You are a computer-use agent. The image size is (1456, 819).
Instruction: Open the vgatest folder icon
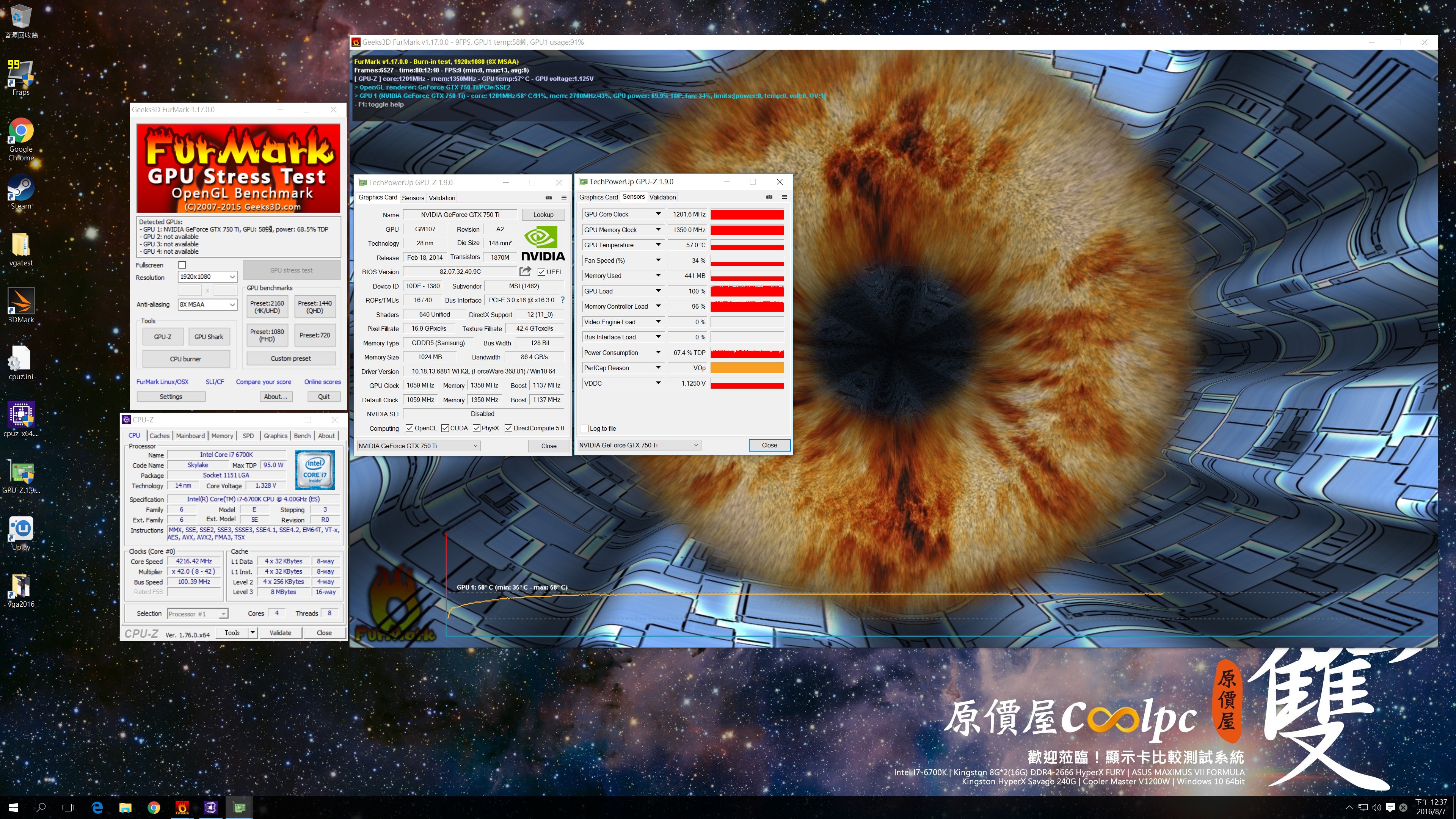pyautogui.click(x=21, y=249)
